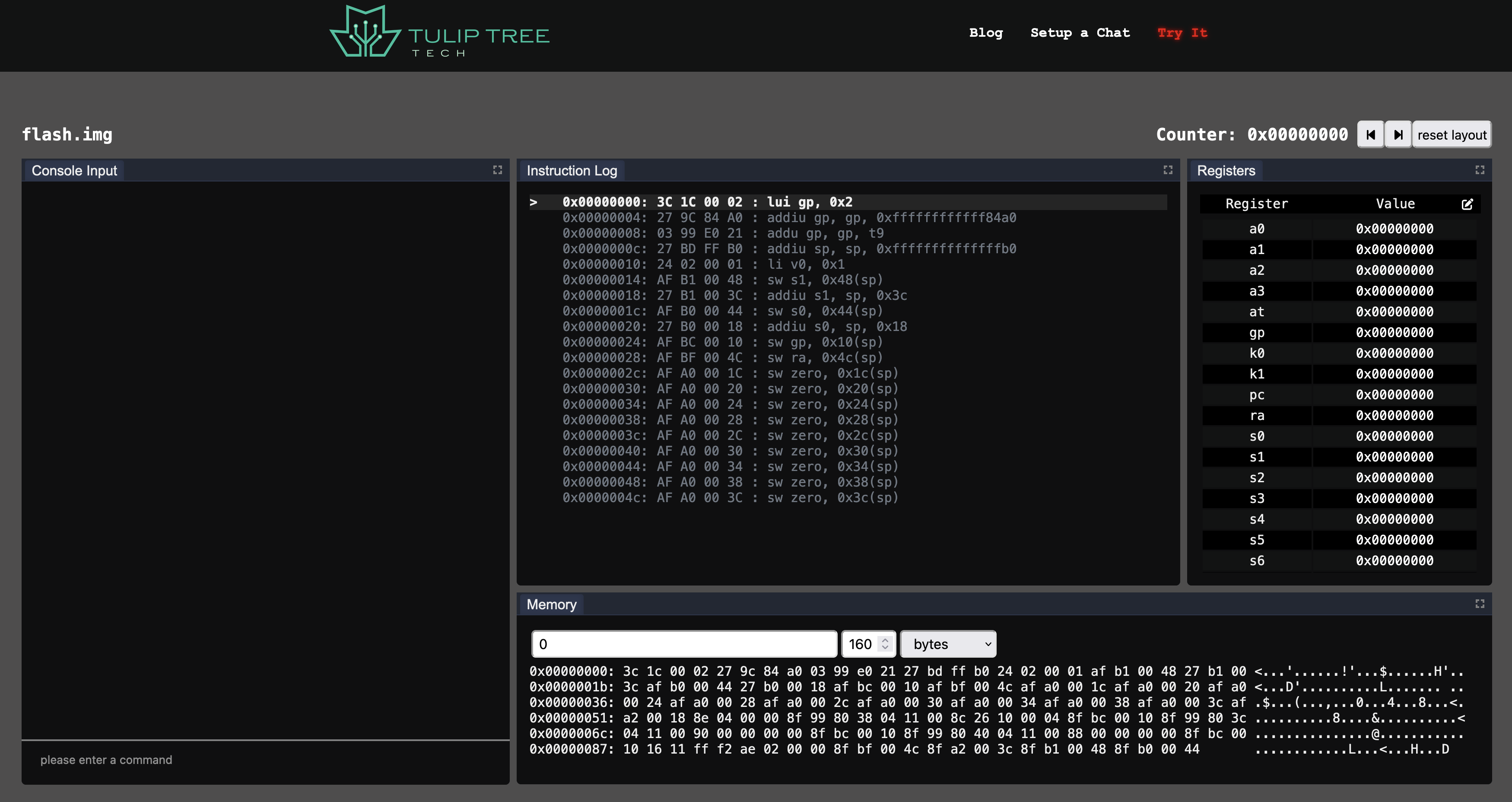Image resolution: width=1512 pixels, height=802 pixels.
Task: Step back with the previous-instruction button
Action: click(1371, 135)
